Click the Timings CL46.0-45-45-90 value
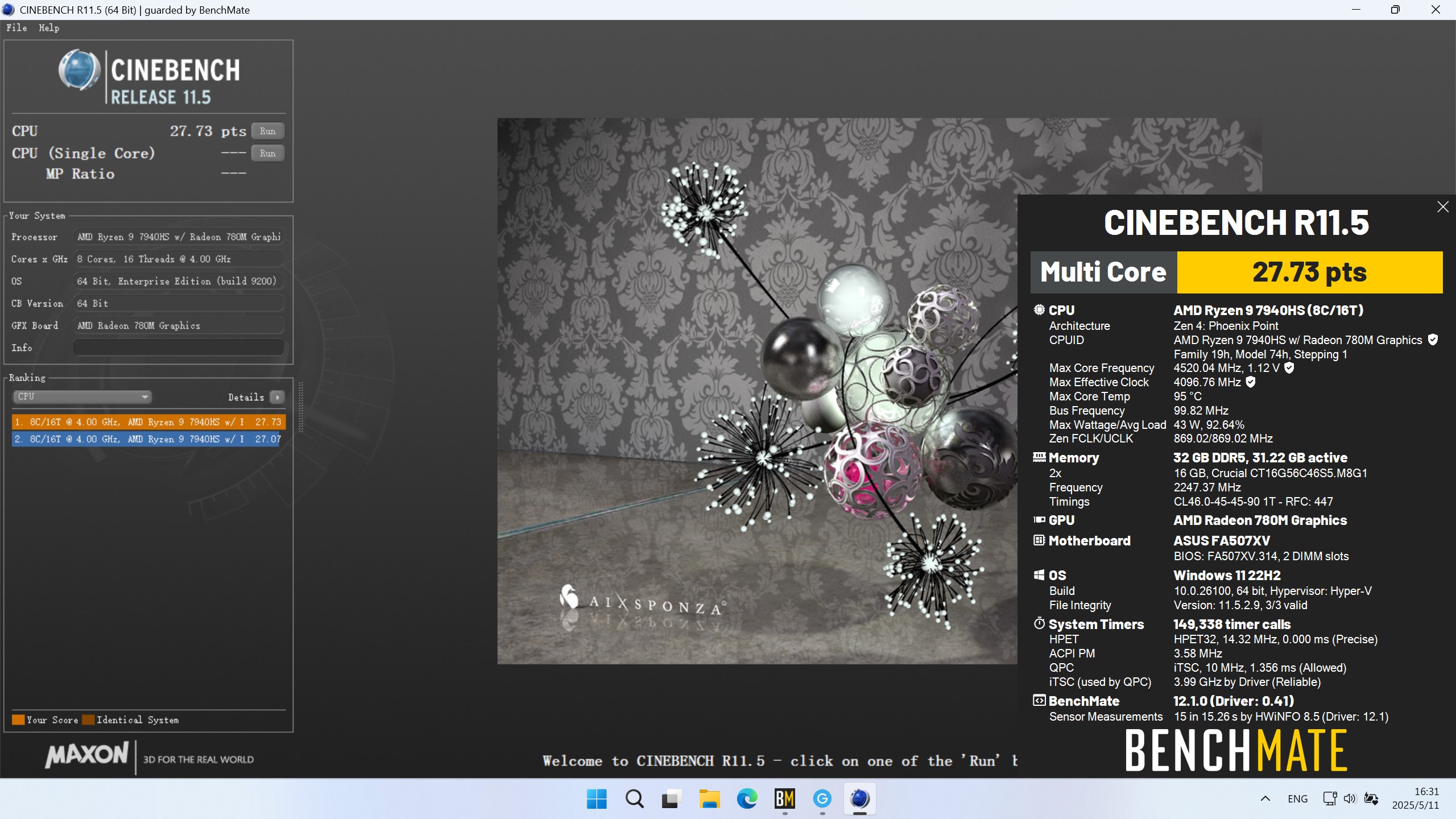This screenshot has height=819, width=1456. (x=1253, y=502)
